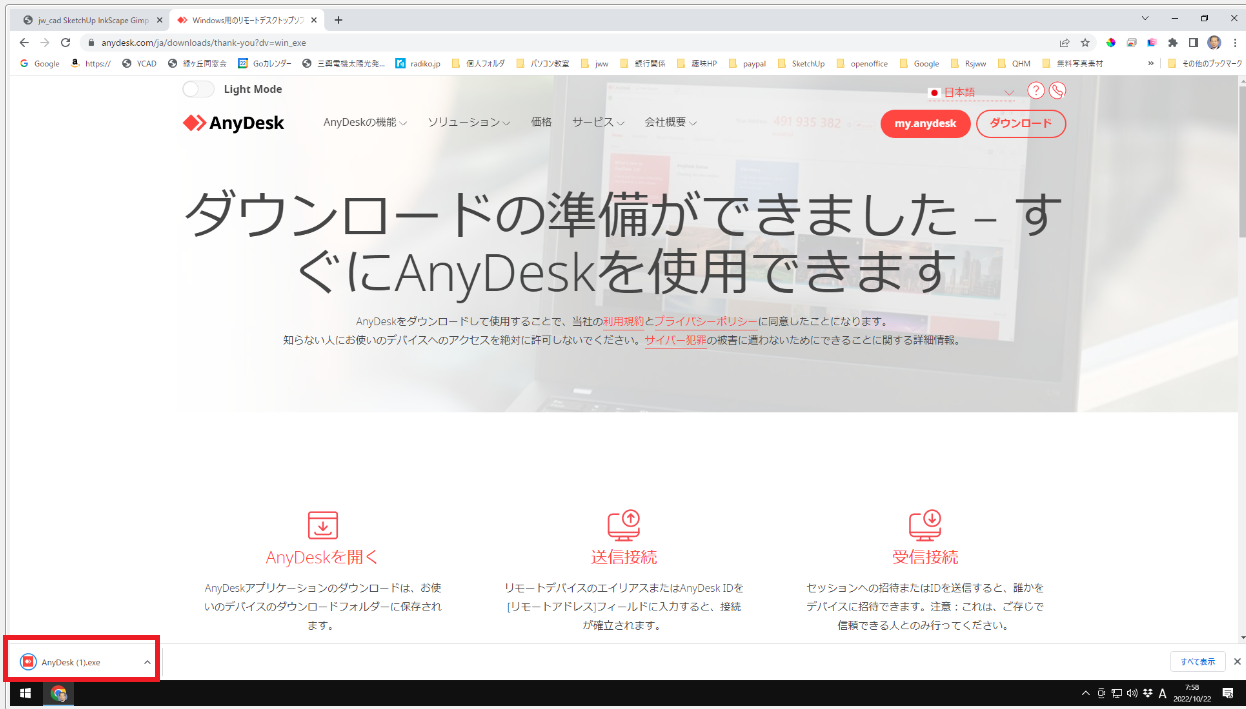
Task: Open the Chrome extensions puzzle icon
Action: click(x=1173, y=43)
